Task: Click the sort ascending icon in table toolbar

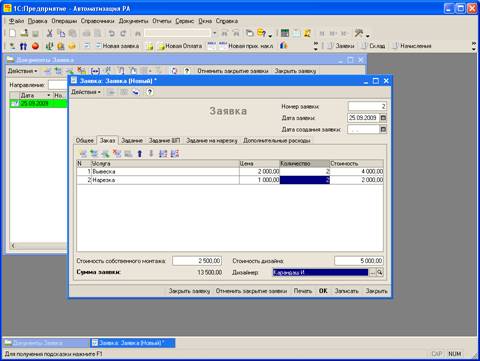Action: tap(163, 153)
